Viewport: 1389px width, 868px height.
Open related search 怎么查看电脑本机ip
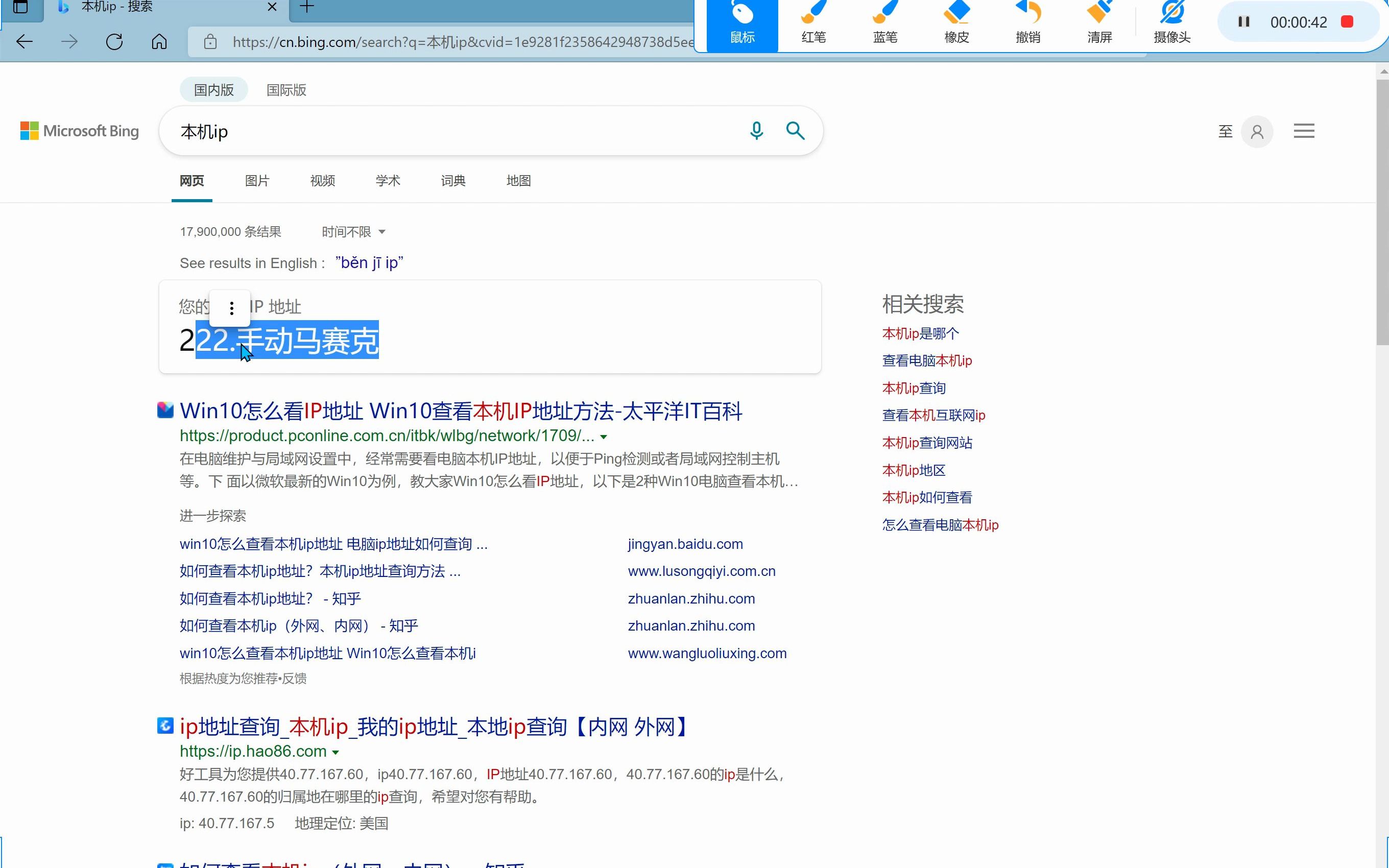[940, 525]
